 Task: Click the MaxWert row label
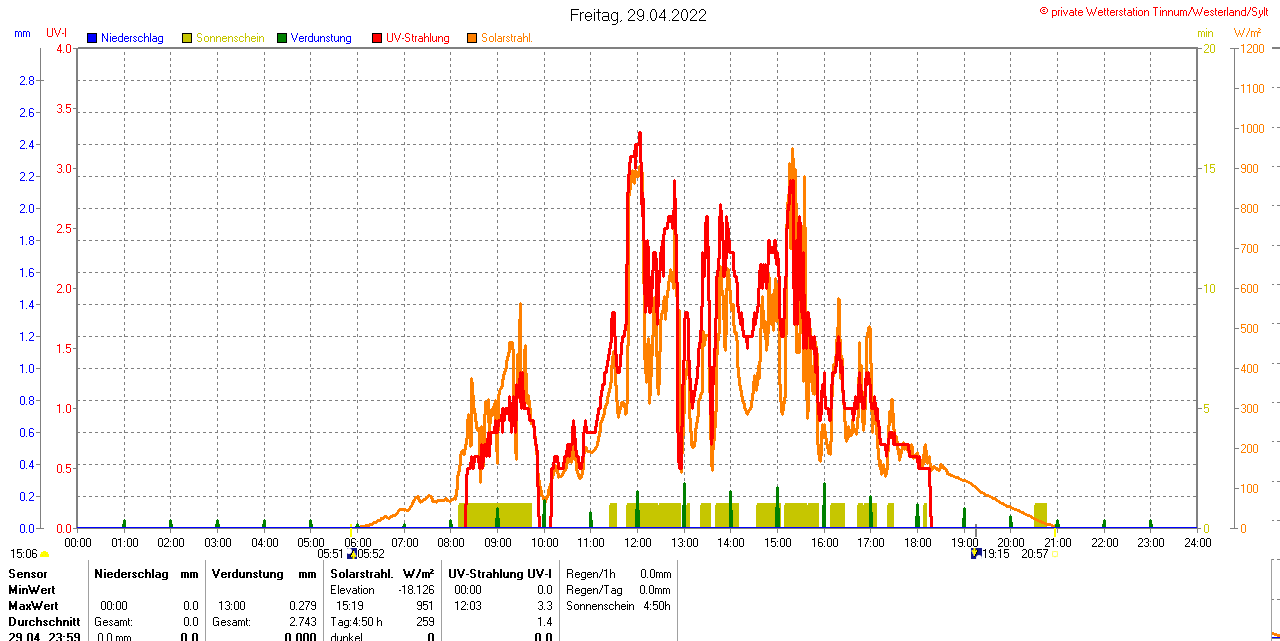tap(34, 606)
